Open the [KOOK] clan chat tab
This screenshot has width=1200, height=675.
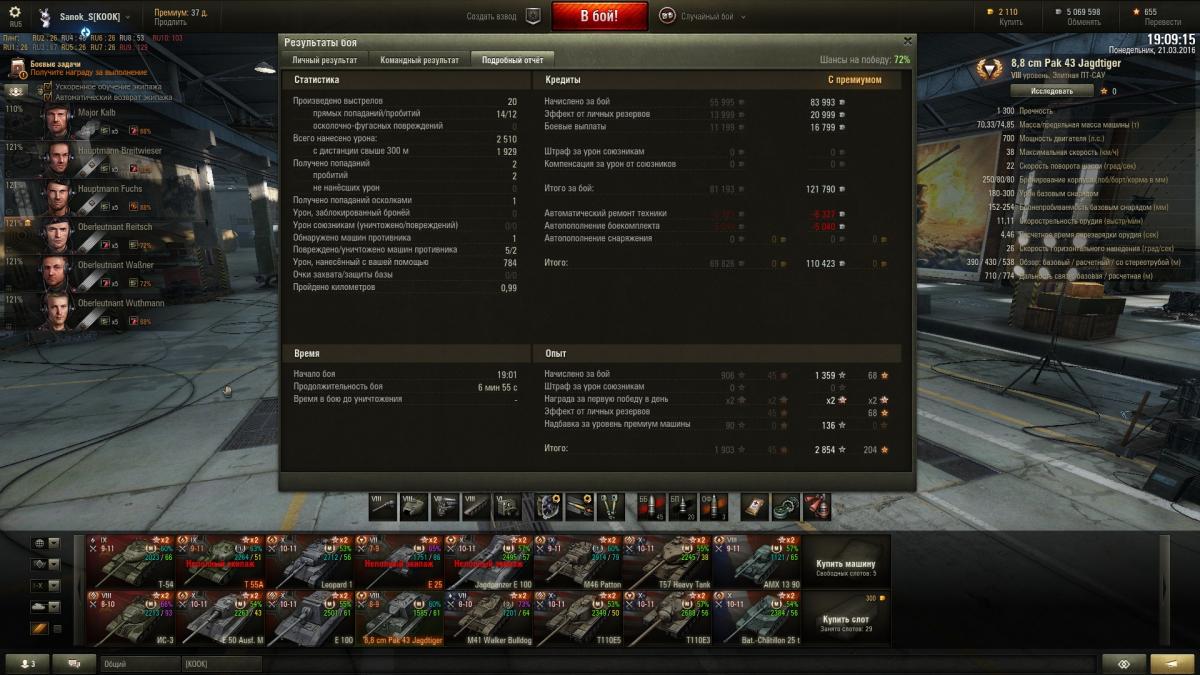[x=221, y=664]
